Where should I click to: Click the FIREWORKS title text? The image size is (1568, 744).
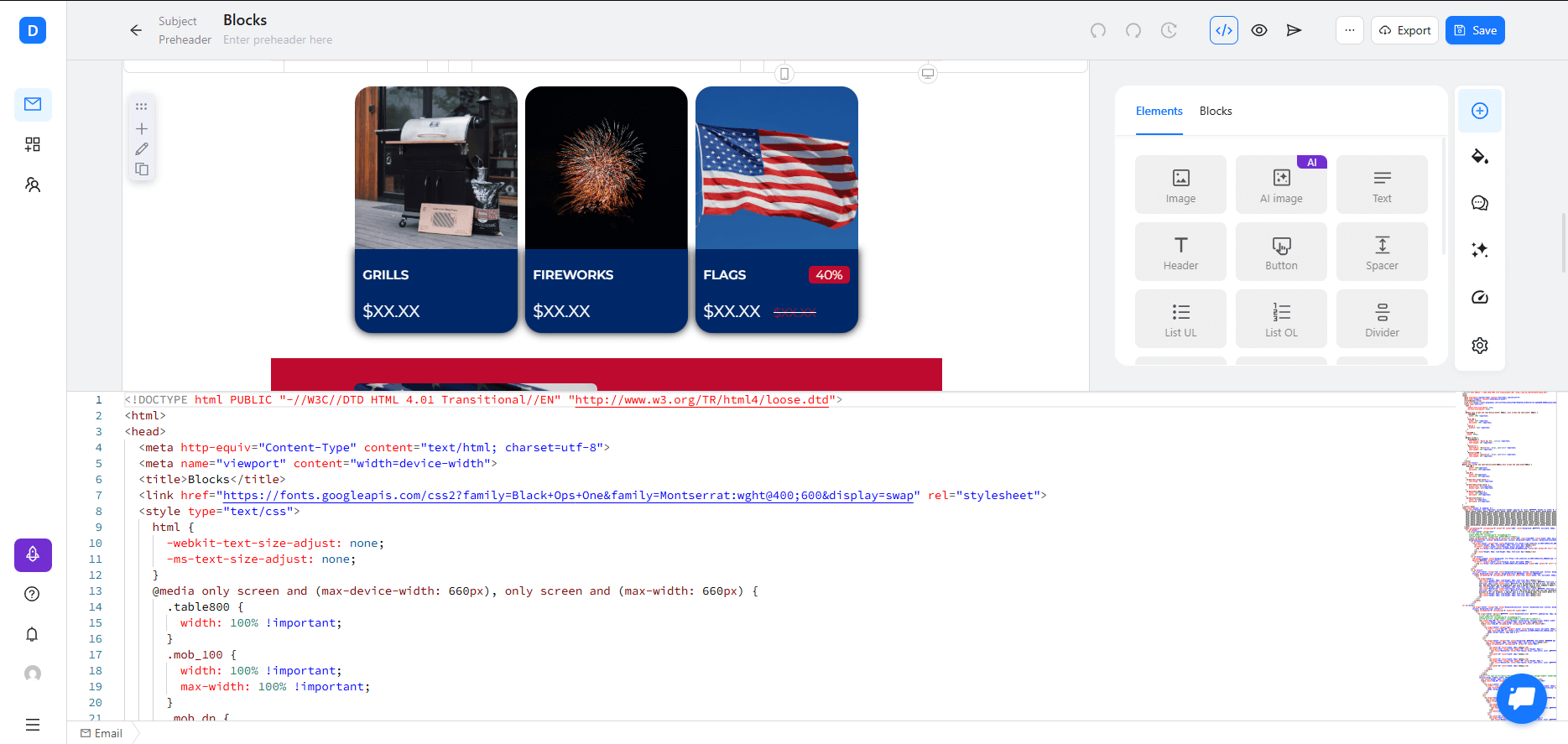[x=573, y=275]
